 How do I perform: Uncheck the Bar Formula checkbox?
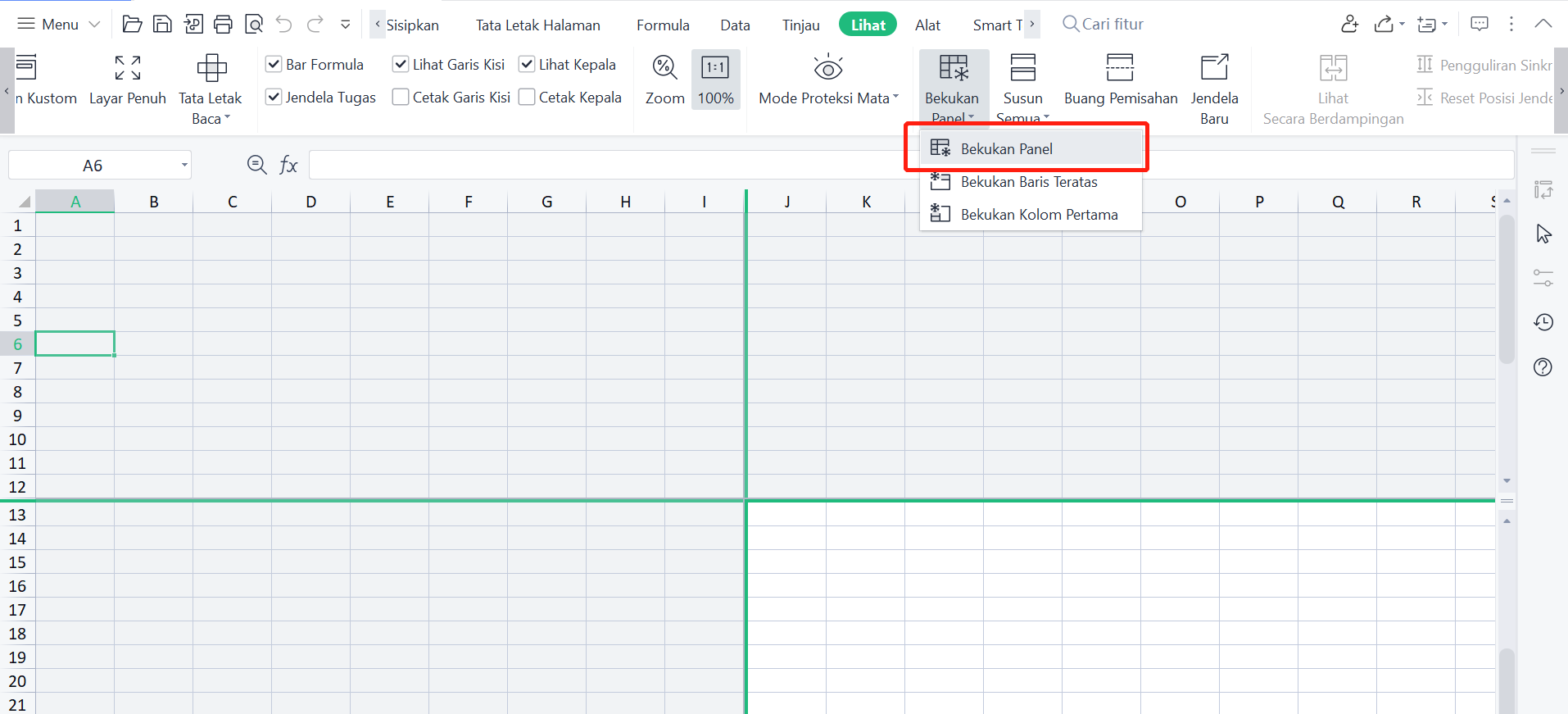pos(274,65)
